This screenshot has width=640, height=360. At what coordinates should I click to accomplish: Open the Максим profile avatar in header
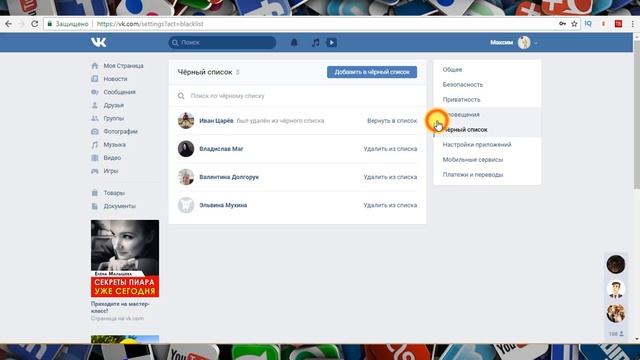tap(524, 42)
